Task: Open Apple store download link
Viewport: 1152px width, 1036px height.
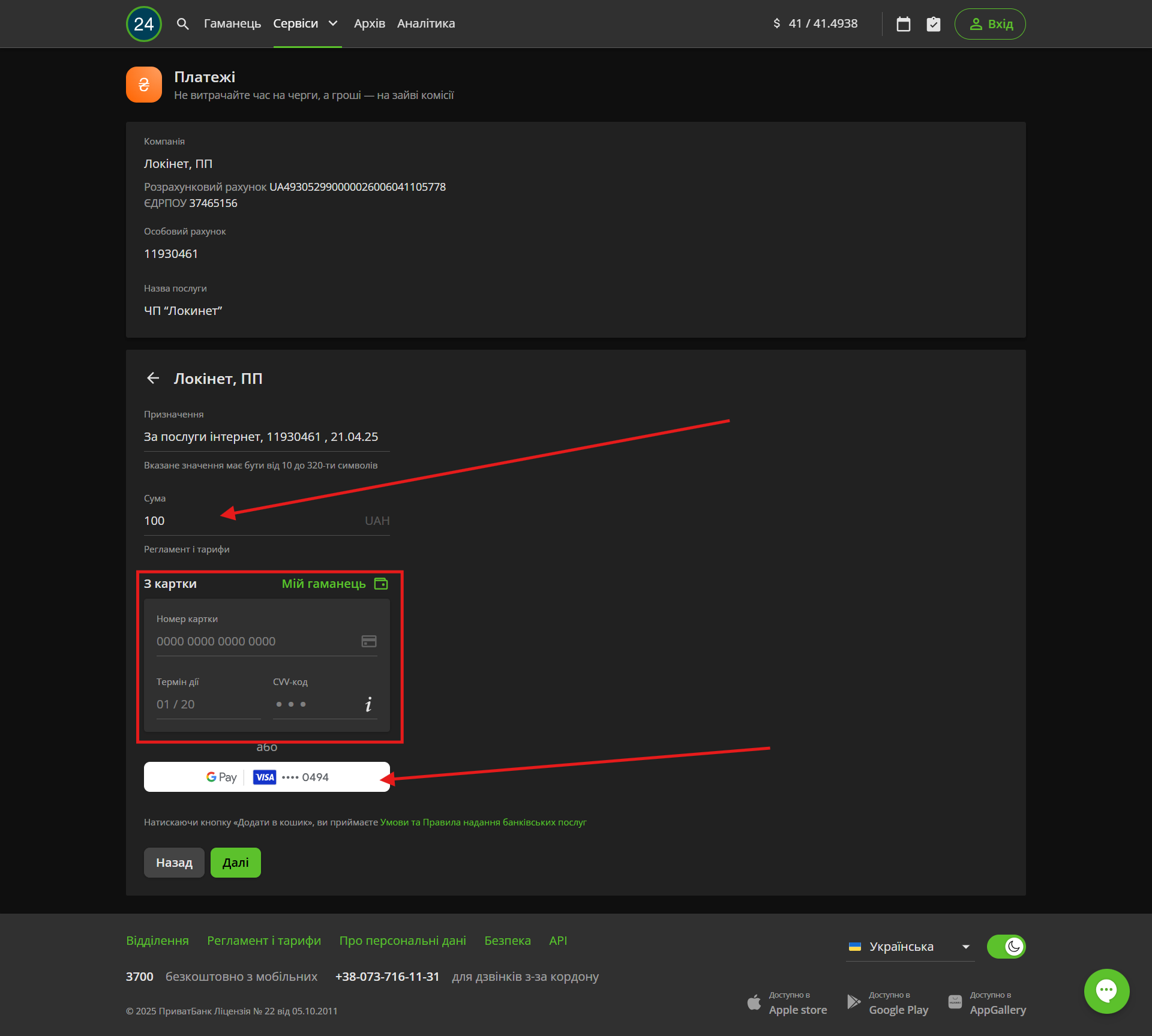Action: 787,1002
